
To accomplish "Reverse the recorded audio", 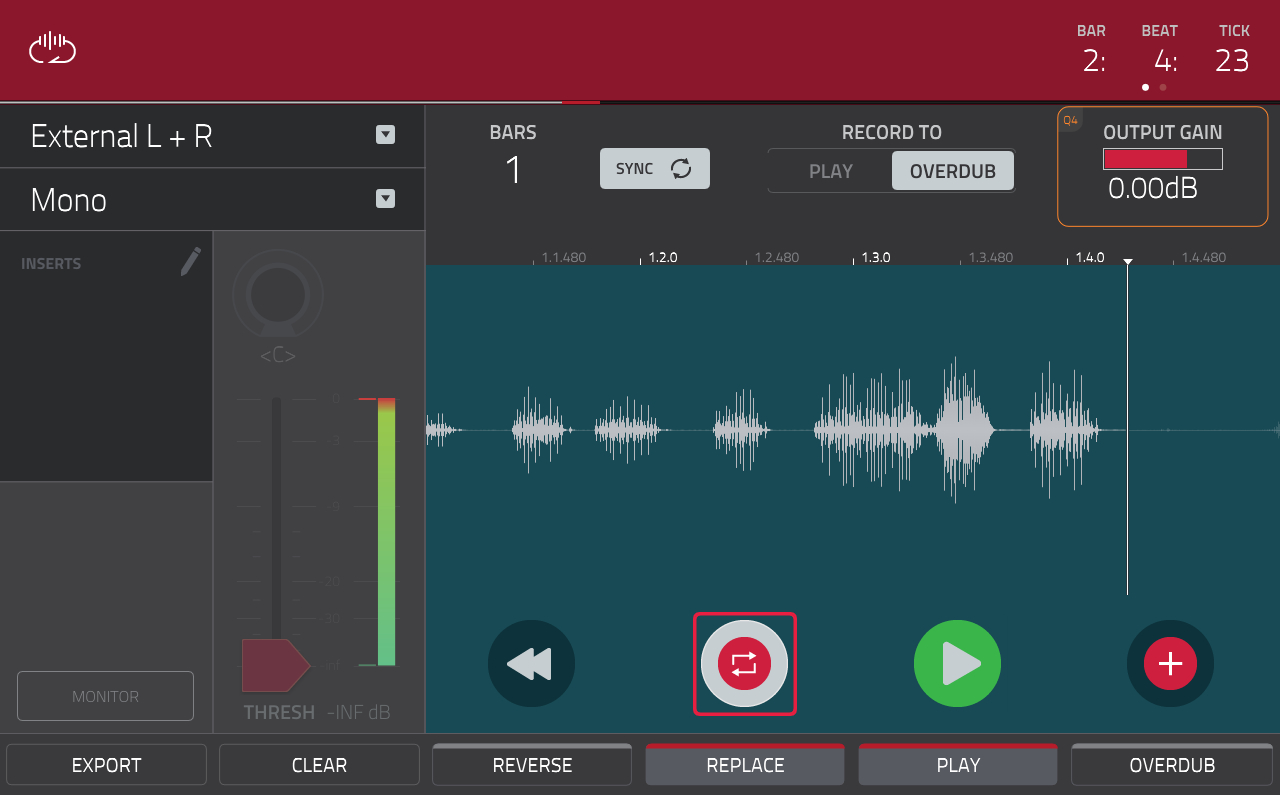I will coord(531,764).
